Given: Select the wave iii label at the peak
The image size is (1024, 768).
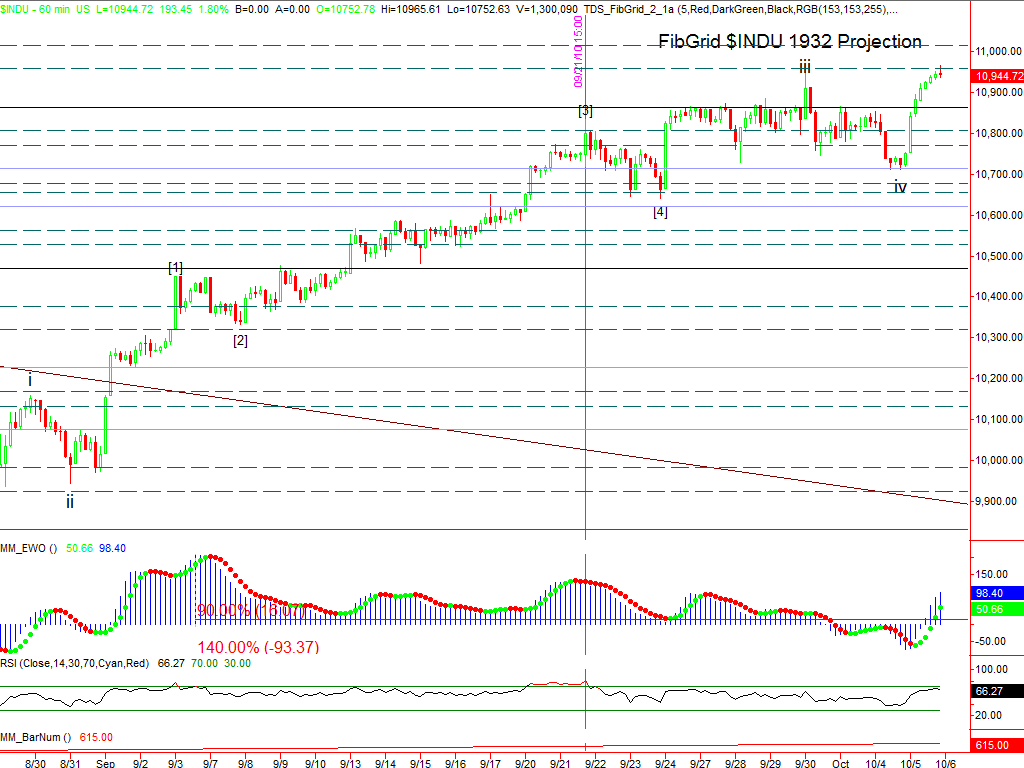Looking at the screenshot, I should (804, 67).
